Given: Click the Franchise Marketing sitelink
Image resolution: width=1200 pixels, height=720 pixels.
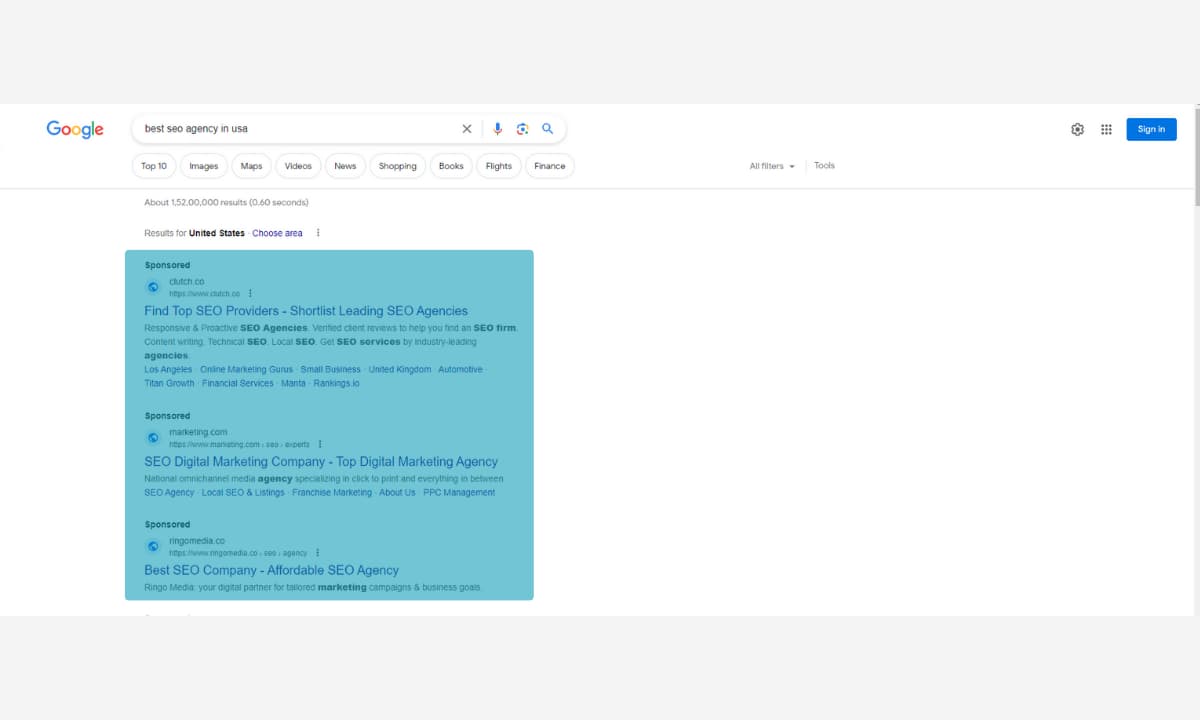Looking at the screenshot, I should tap(332, 492).
